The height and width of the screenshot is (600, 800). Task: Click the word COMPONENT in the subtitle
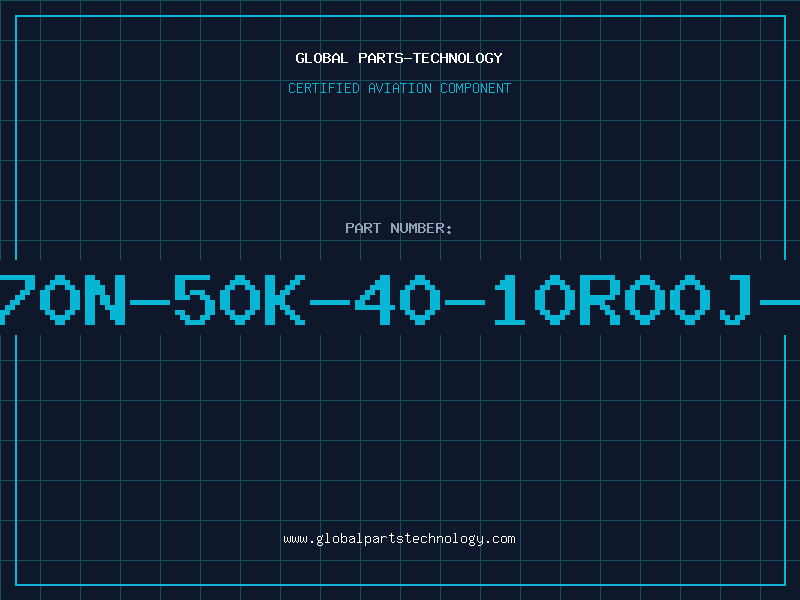pos(476,88)
